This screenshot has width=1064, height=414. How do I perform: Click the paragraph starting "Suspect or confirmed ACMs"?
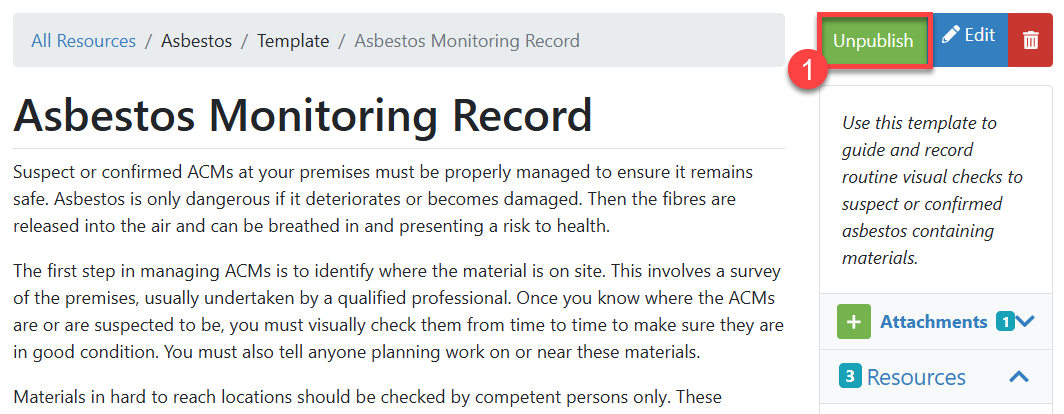pos(397,199)
